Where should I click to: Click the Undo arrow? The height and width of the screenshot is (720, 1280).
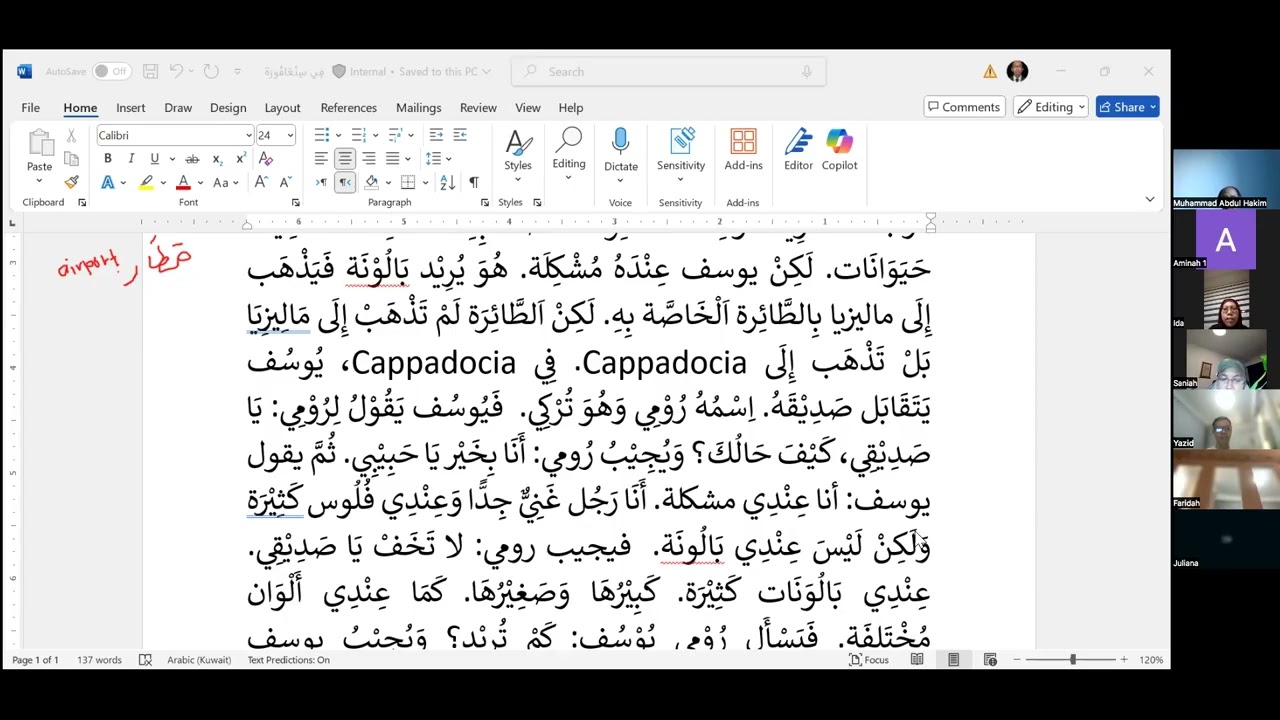click(176, 71)
